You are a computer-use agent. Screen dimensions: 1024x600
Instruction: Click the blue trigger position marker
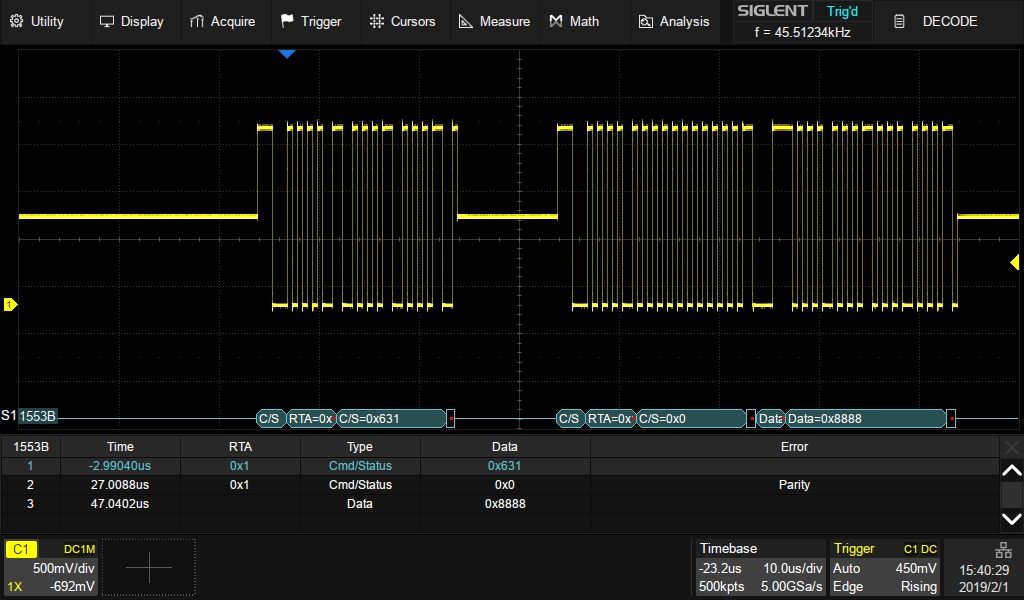[x=287, y=54]
